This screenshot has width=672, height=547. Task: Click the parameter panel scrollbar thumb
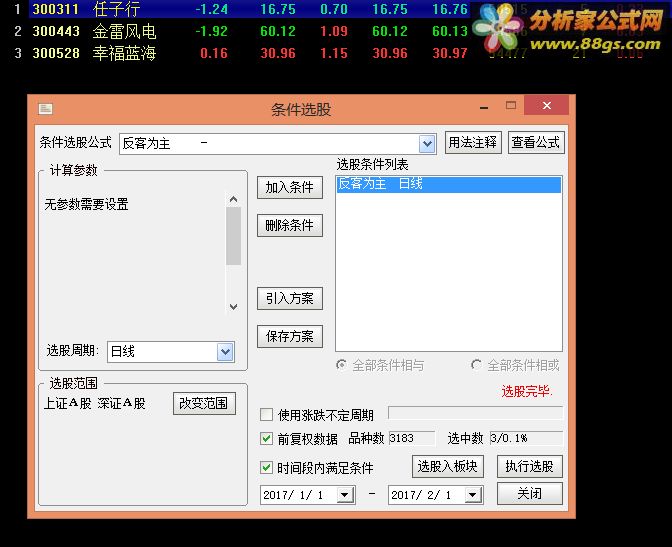click(x=233, y=236)
